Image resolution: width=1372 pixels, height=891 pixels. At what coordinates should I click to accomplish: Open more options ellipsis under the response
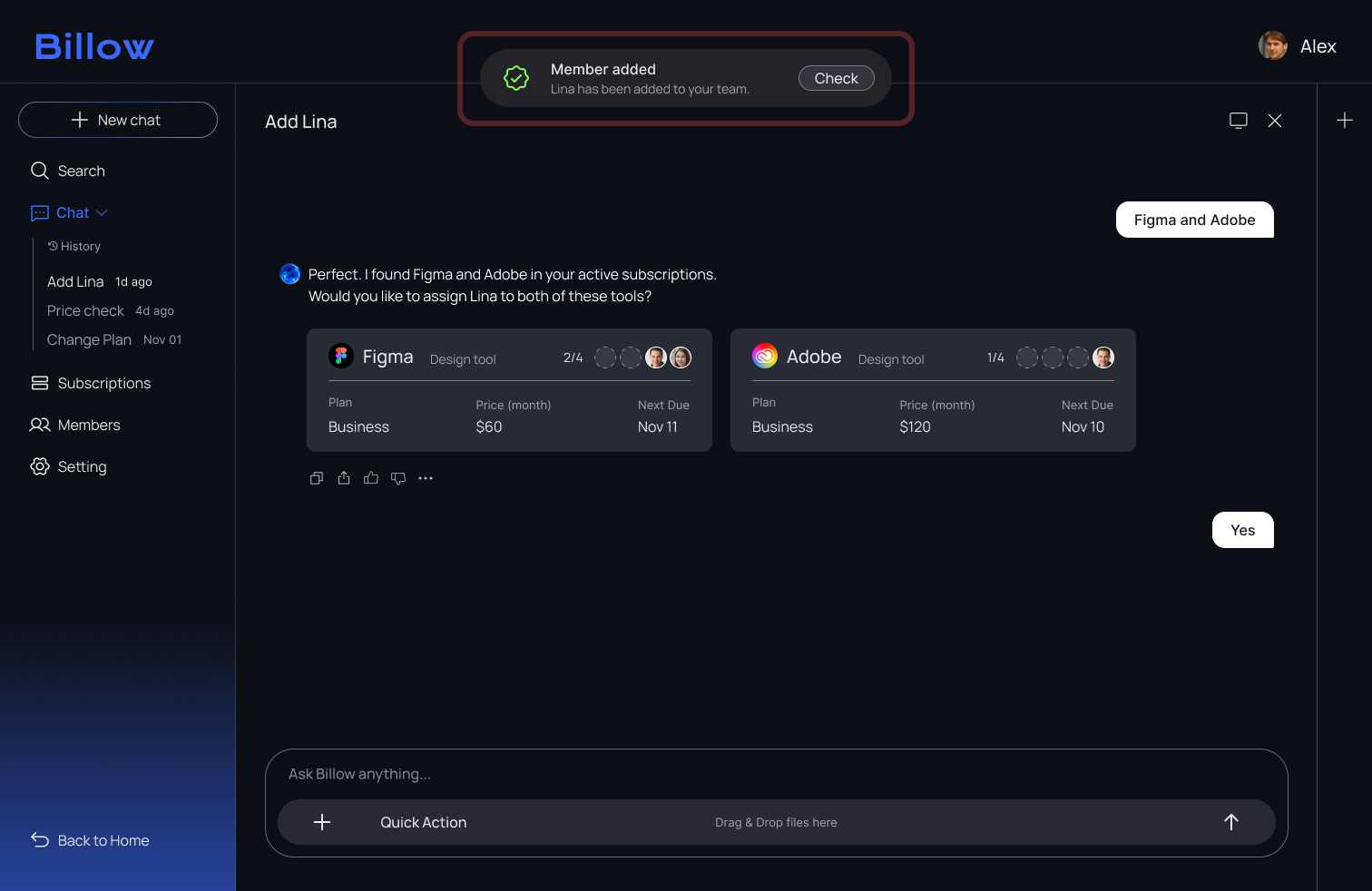click(426, 478)
